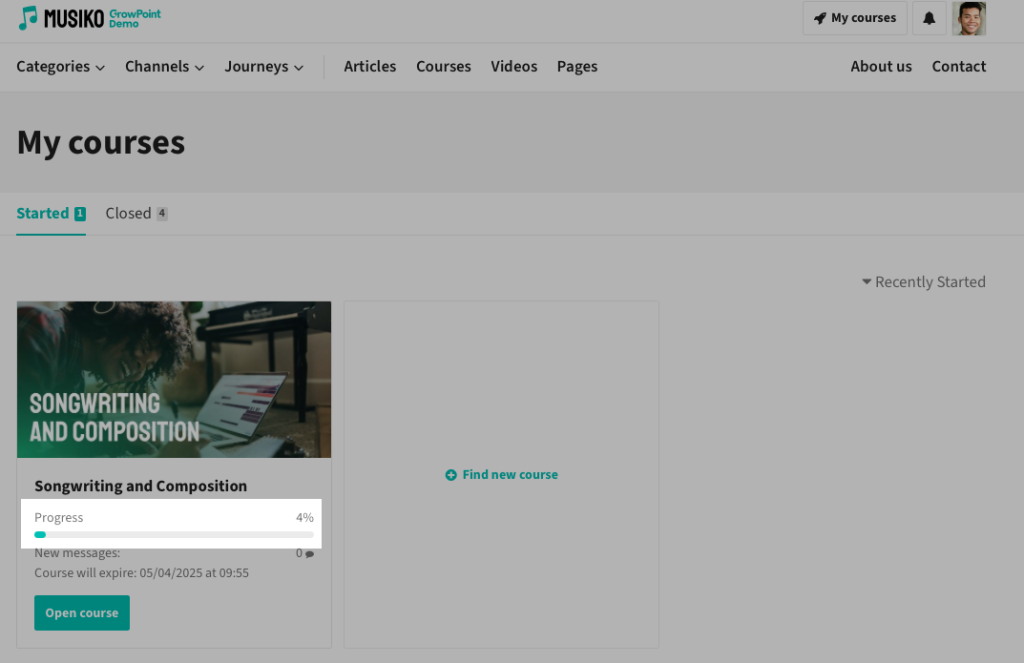The height and width of the screenshot is (663, 1024).
Task: Open notifications bell icon
Action: coord(929,18)
